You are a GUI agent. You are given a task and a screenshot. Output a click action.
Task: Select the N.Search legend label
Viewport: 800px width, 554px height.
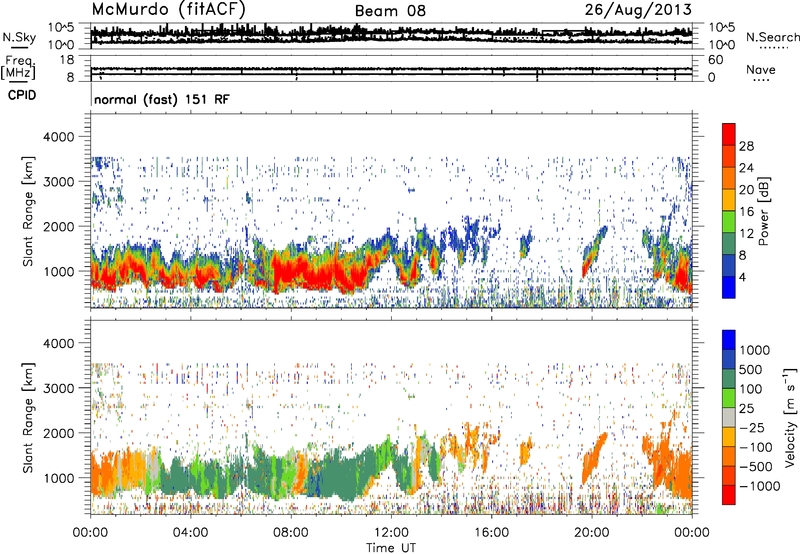772,37
